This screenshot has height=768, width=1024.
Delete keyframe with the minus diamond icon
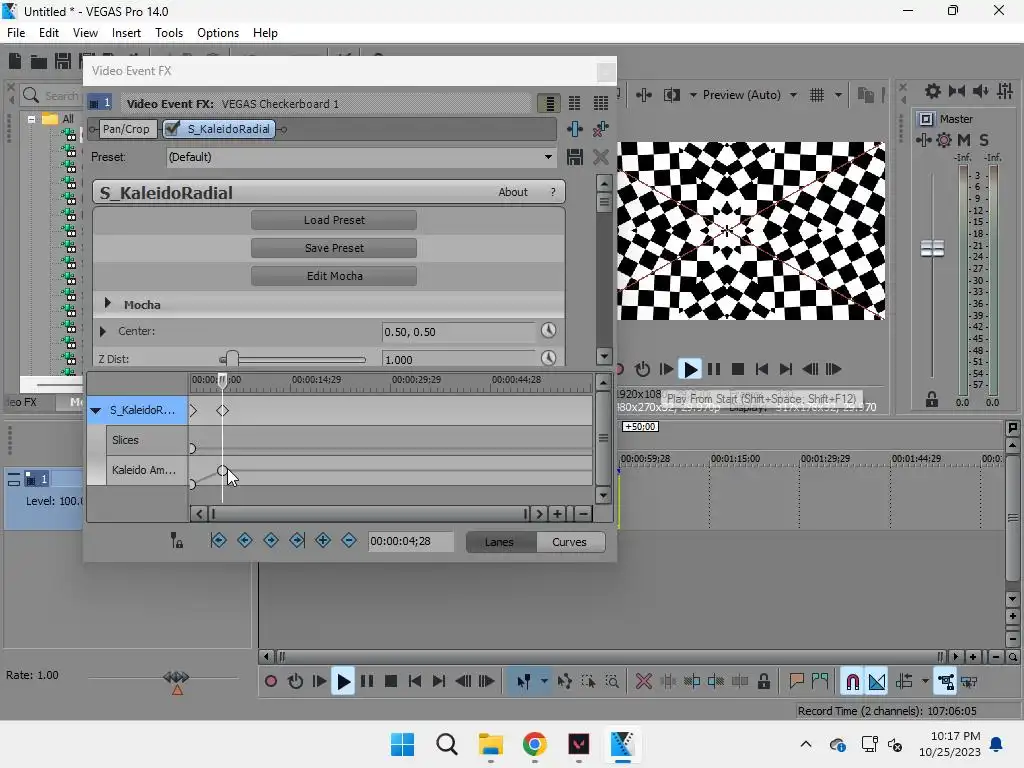[349, 541]
